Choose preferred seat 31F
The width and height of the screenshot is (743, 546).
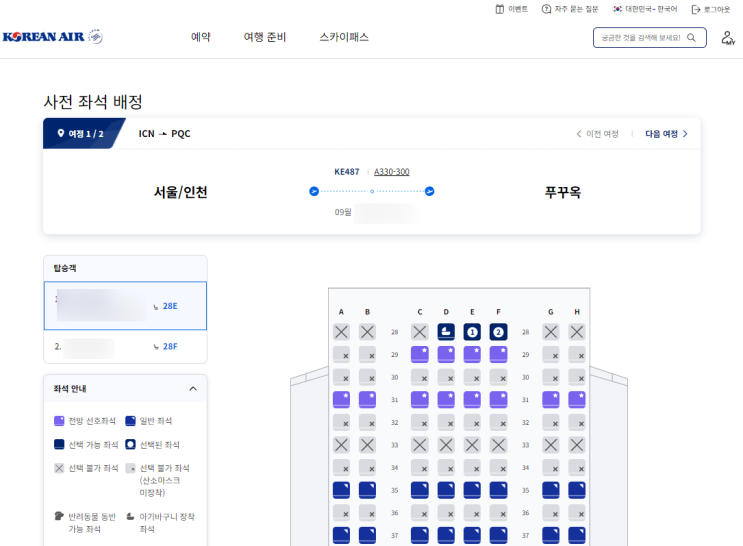(498, 400)
